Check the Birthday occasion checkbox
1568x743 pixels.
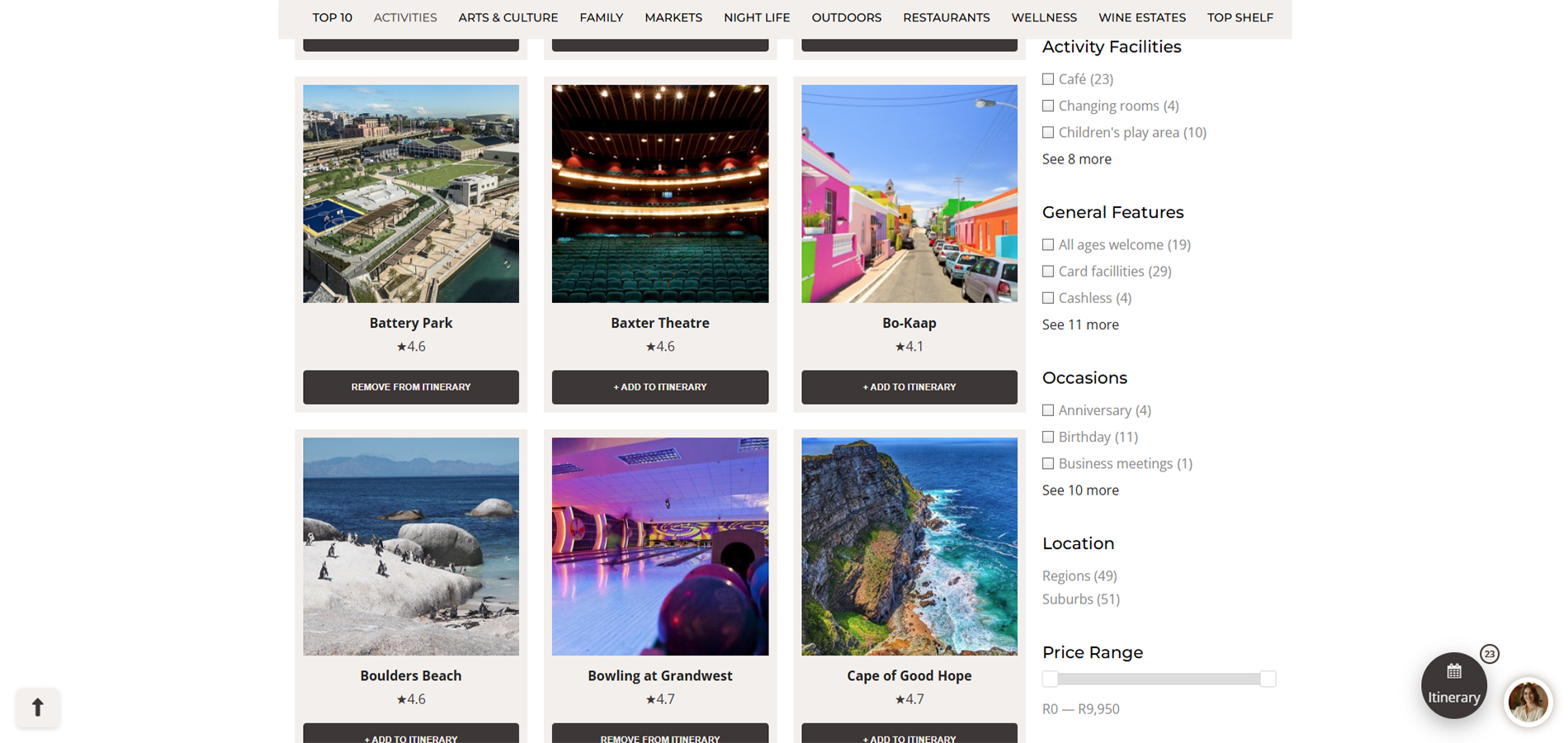pos(1048,437)
